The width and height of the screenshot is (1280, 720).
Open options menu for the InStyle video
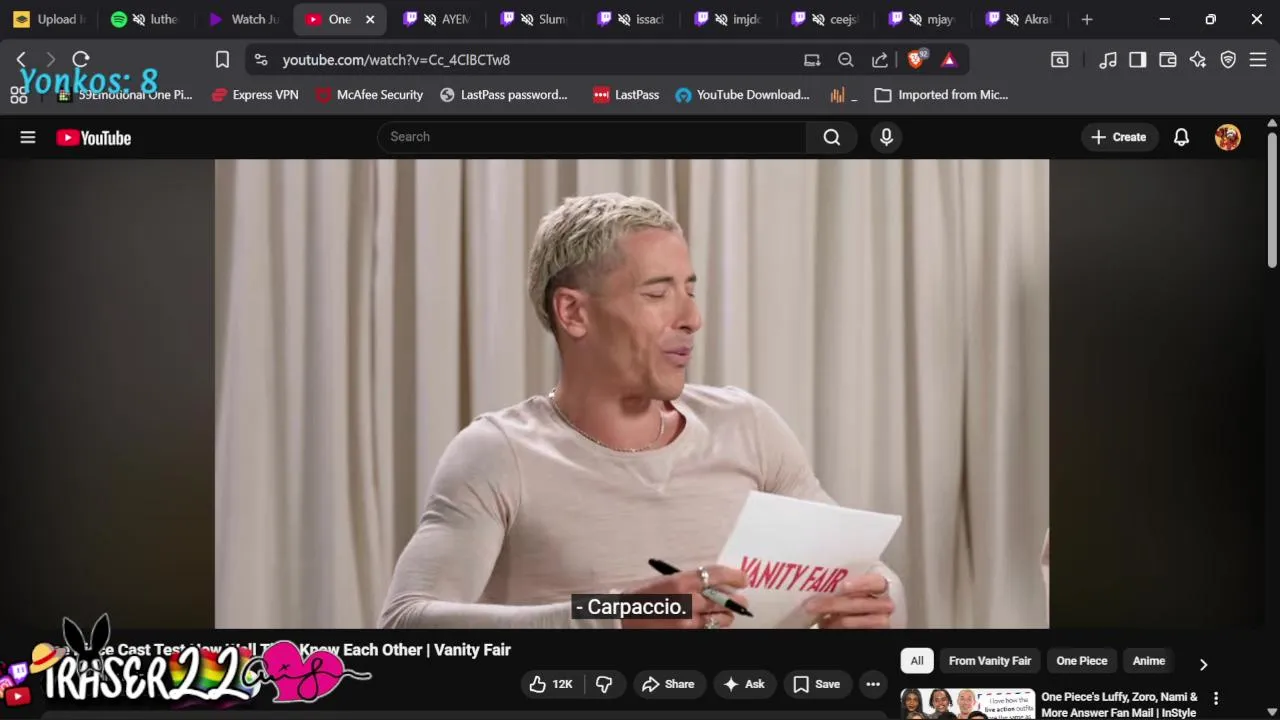pos(1216,698)
